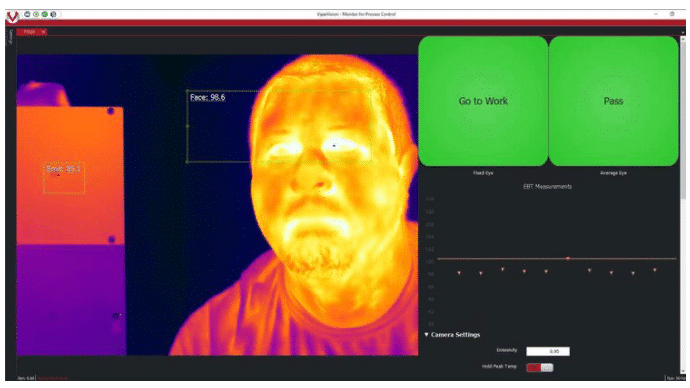The width and height of the screenshot is (690, 388).
Task: Click the first gray quick-access toolbar icon
Action: pos(27,14)
